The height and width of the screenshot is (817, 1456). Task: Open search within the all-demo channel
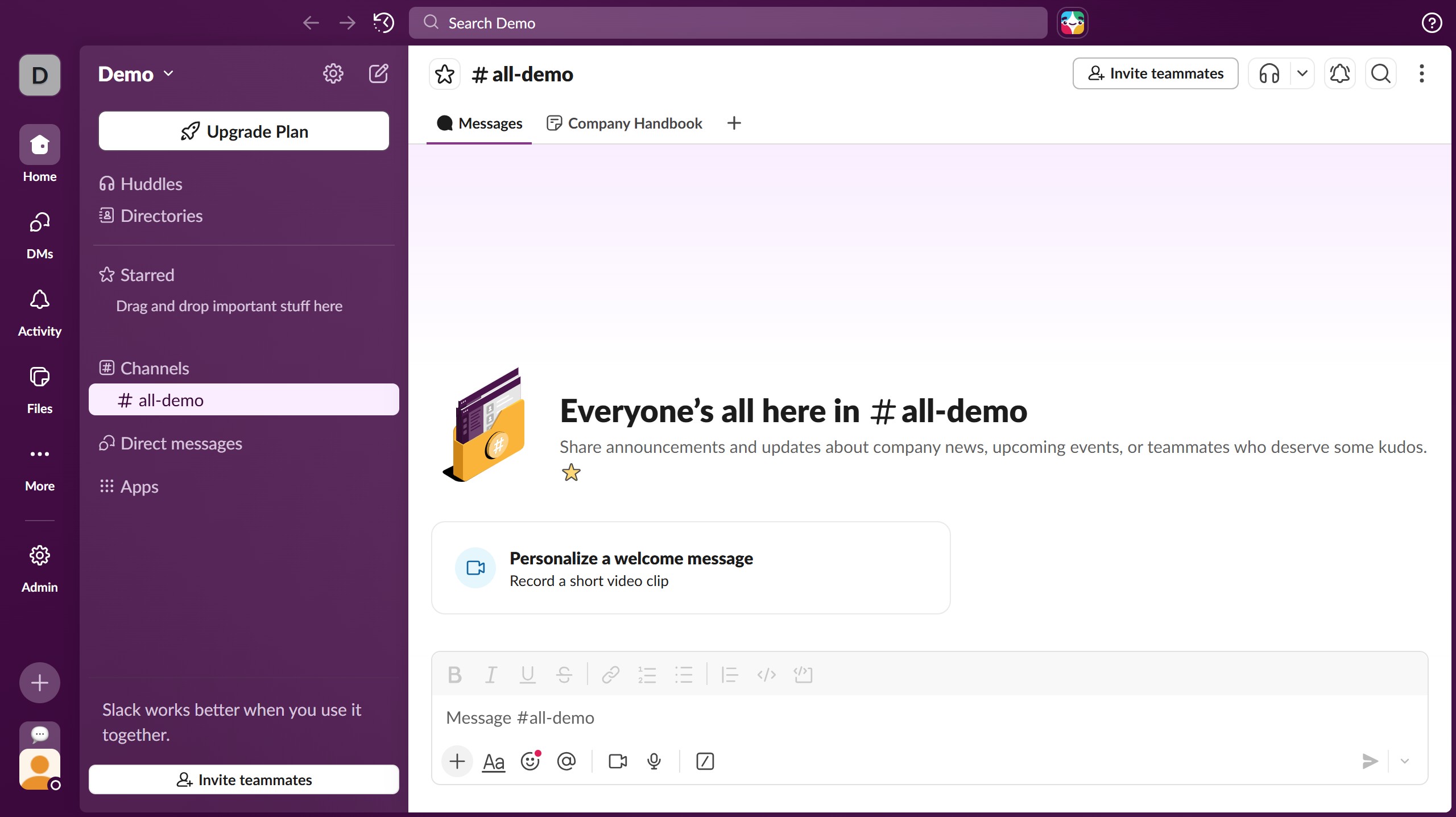[x=1381, y=73]
